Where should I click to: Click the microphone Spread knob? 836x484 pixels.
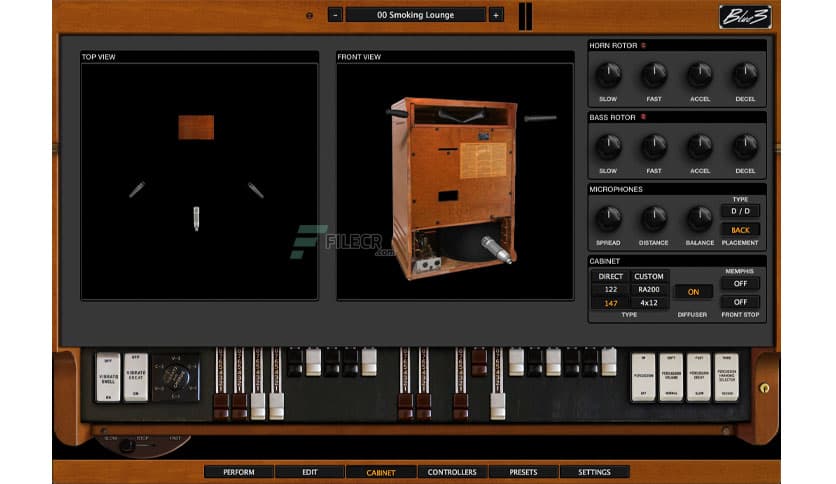coord(608,219)
